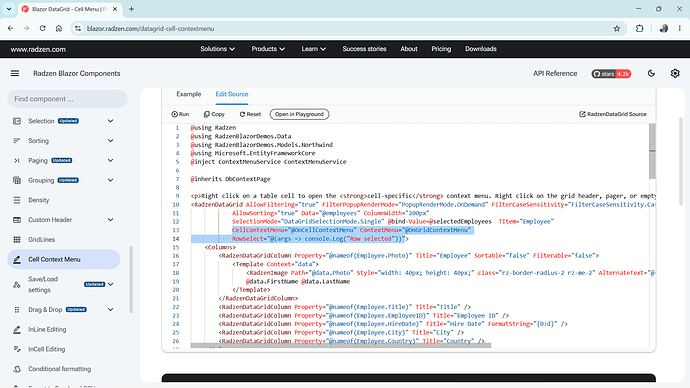Click the sidebar scrollbar

131,279
